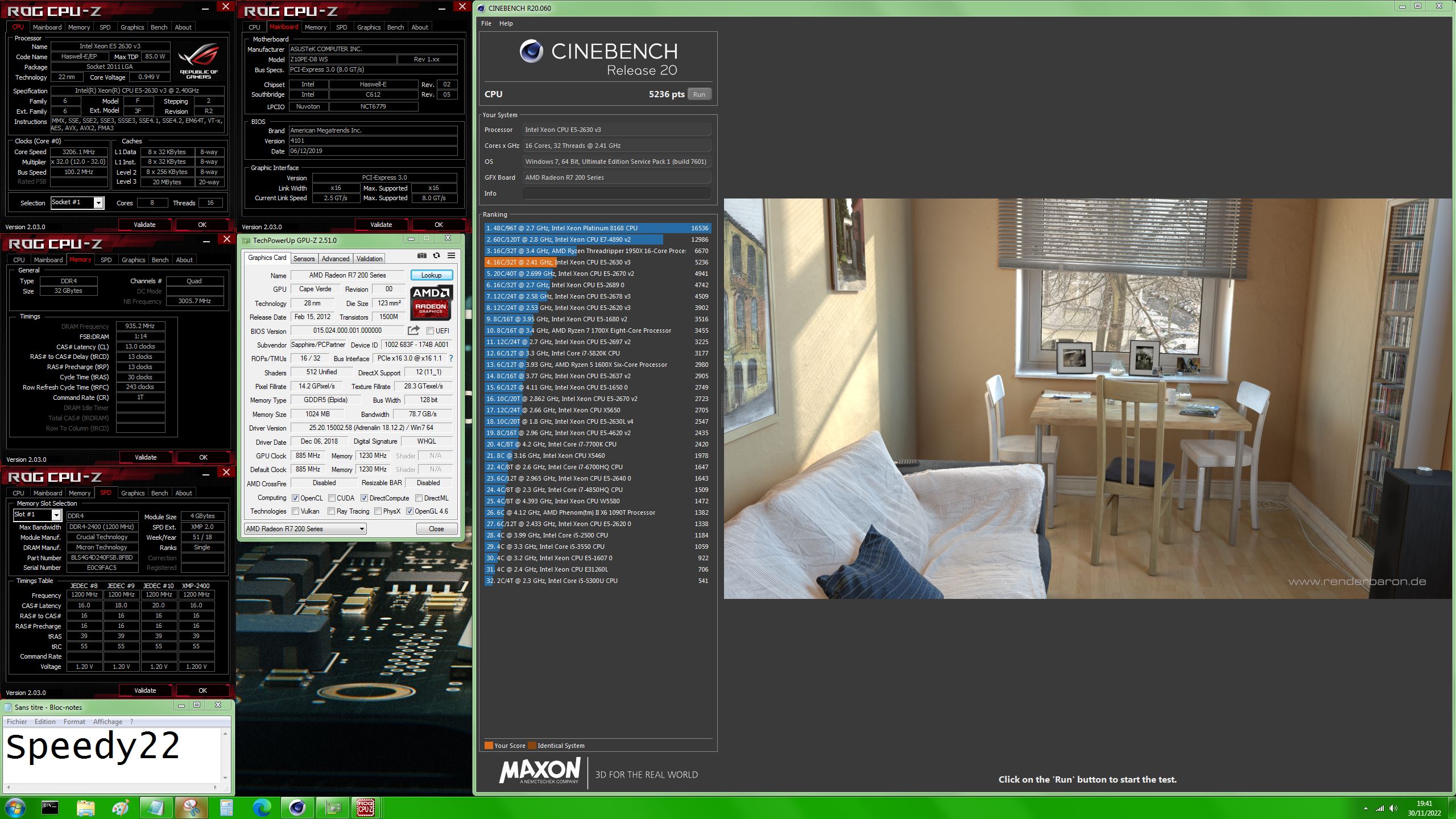Click the Cinebench taskbar icon
The height and width of the screenshot is (819, 1456).
pyautogui.click(x=297, y=808)
